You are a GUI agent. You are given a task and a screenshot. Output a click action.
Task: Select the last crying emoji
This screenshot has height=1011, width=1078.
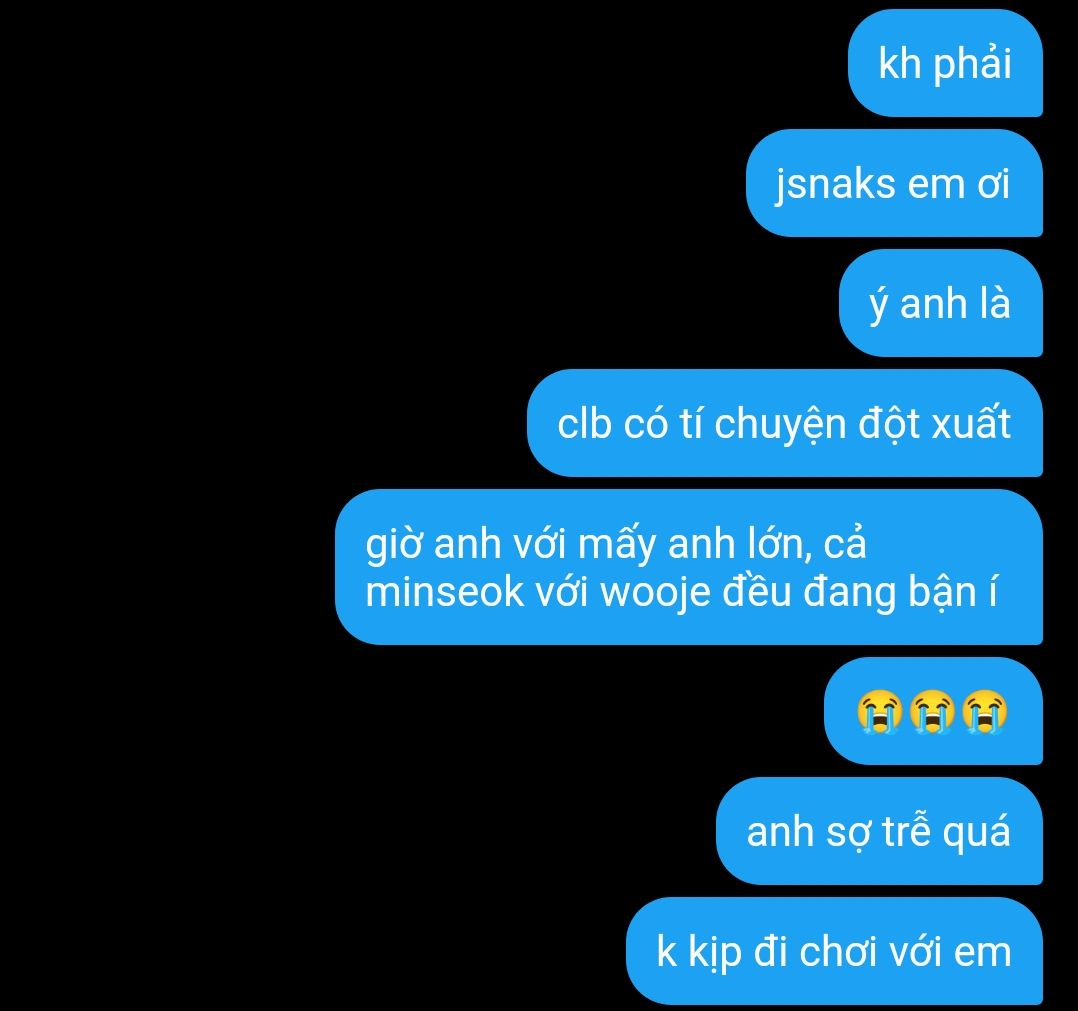click(x=984, y=711)
